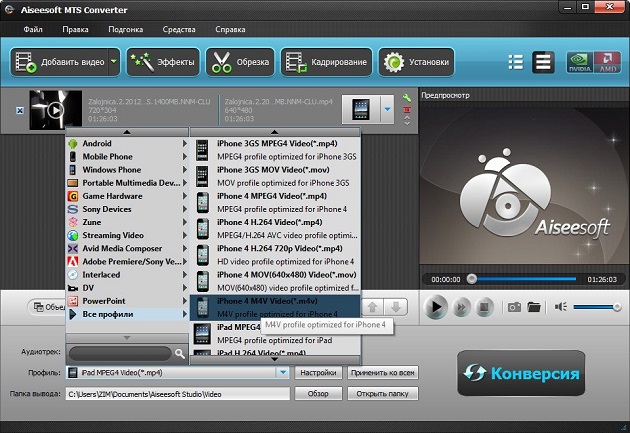
Task: Open the Game Hardware category
Action: coord(127,196)
